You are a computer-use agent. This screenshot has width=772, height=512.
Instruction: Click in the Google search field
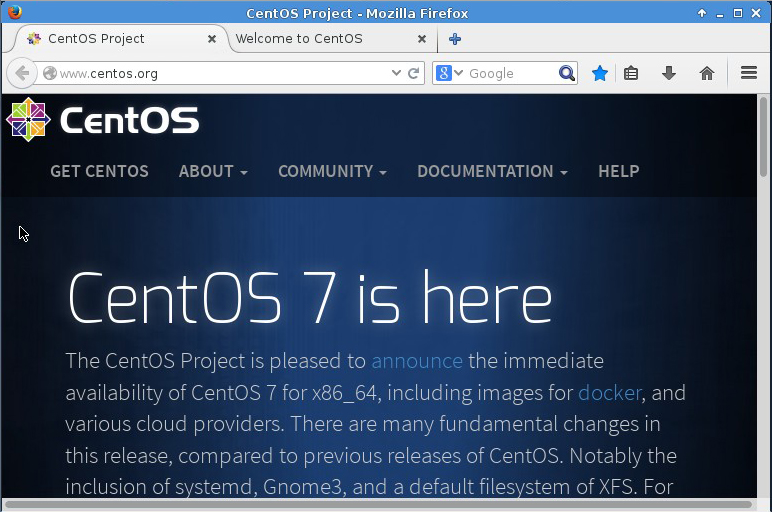510,73
